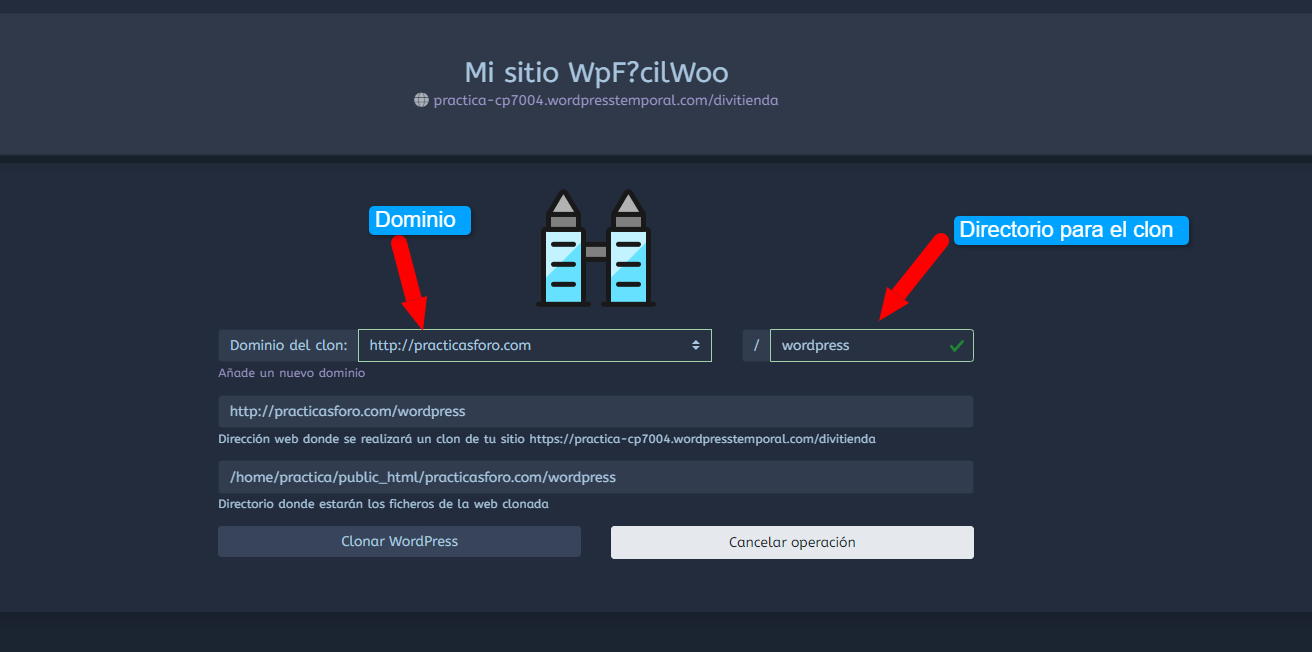Click the clone directory field containing wordpress
Image resolution: width=1312 pixels, height=652 pixels.
click(871, 345)
